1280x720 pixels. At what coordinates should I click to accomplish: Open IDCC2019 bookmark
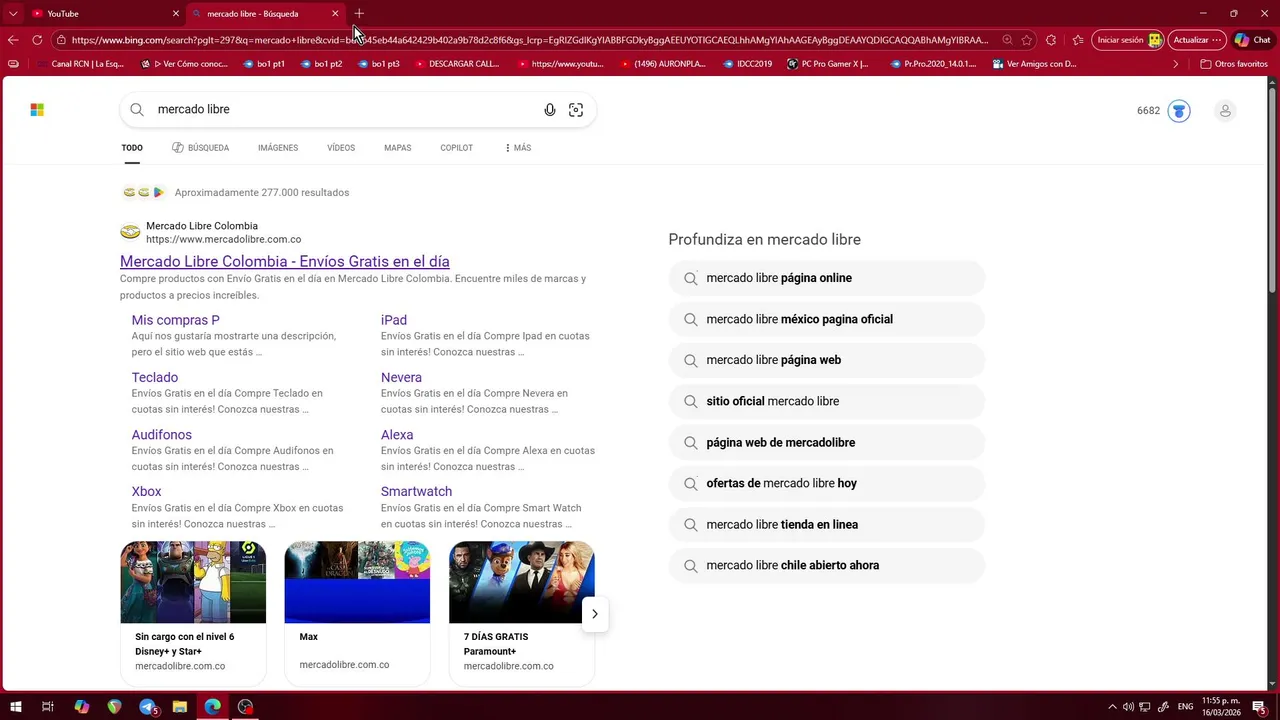tap(746, 64)
